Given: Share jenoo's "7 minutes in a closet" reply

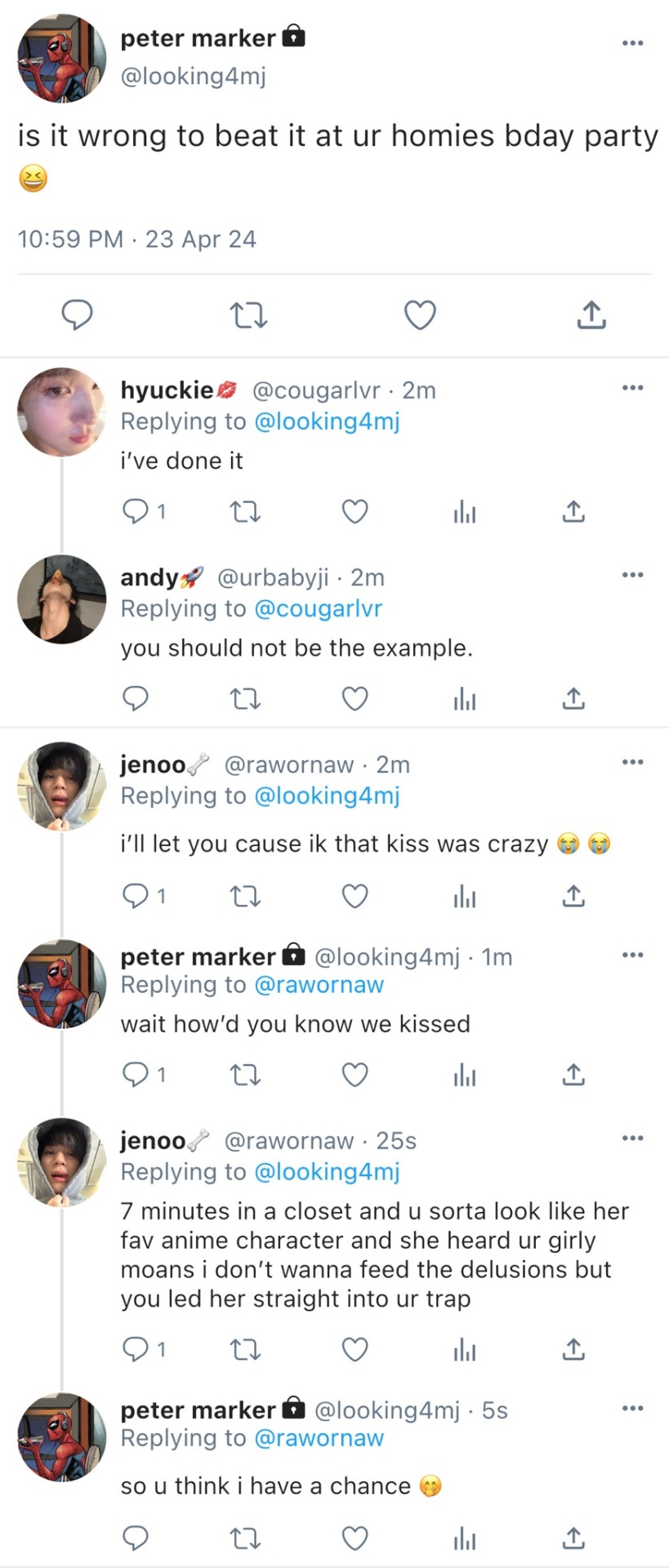Looking at the screenshot, I should click(573, 1349).
